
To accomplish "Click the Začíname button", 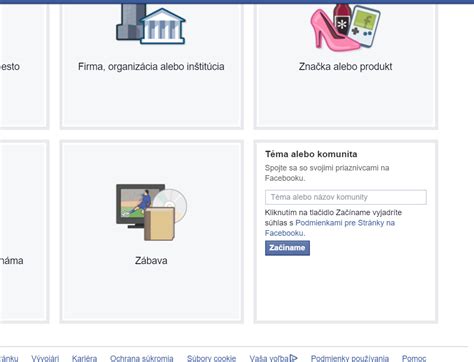I will [287, 248].
